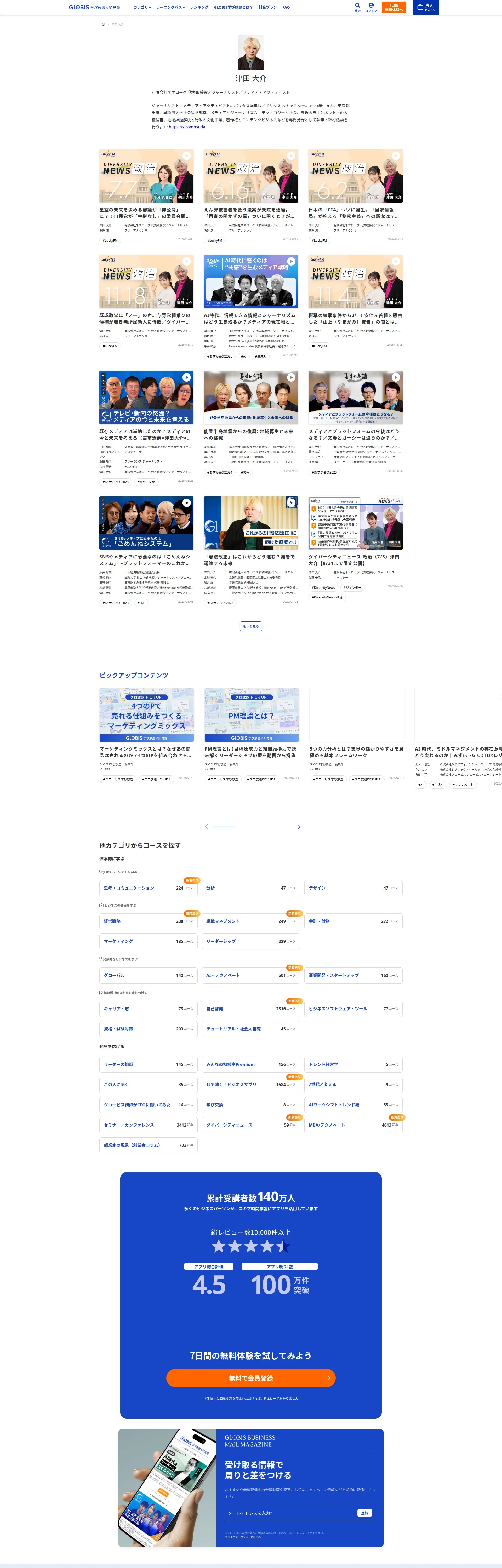Play the AI時代に響くのは video

click(x=291, y=261)
